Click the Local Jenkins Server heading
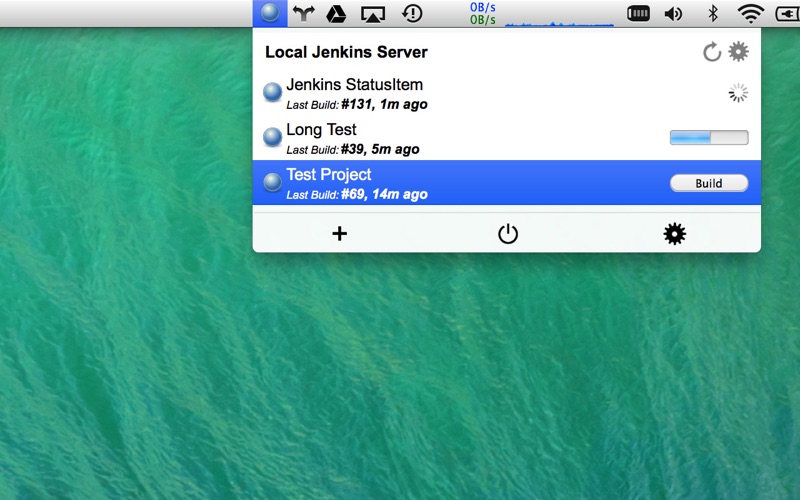The width and height of the screenshot is (800, 500). tap(346, 52)
